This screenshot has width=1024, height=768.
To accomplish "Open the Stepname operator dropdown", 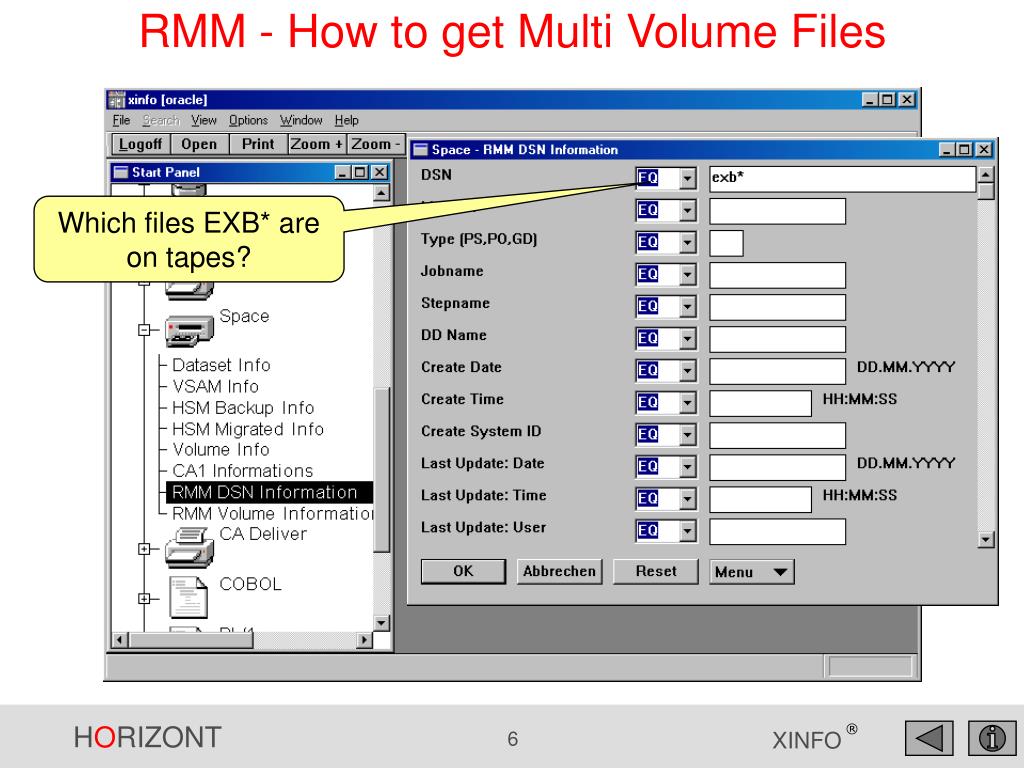I will (x=687, y=306).
